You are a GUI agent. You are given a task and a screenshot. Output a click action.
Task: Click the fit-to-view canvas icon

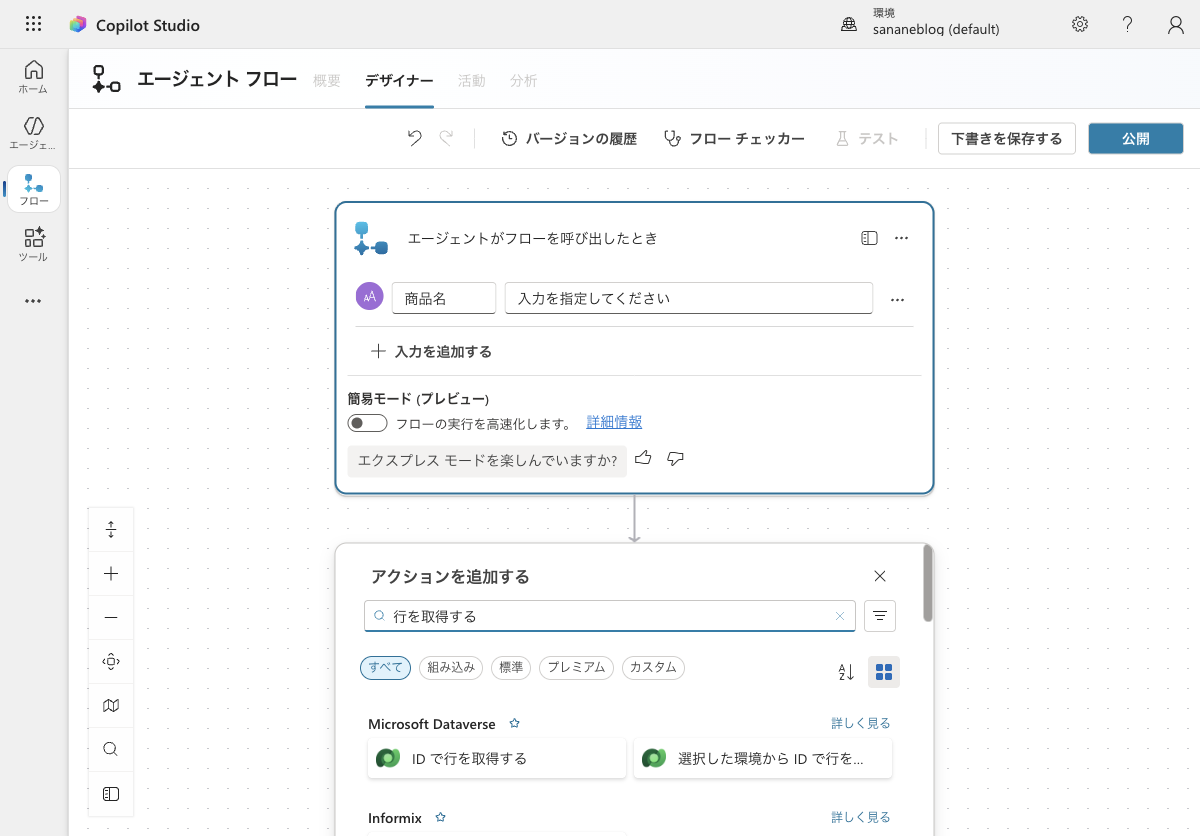(x=111, y=662)
